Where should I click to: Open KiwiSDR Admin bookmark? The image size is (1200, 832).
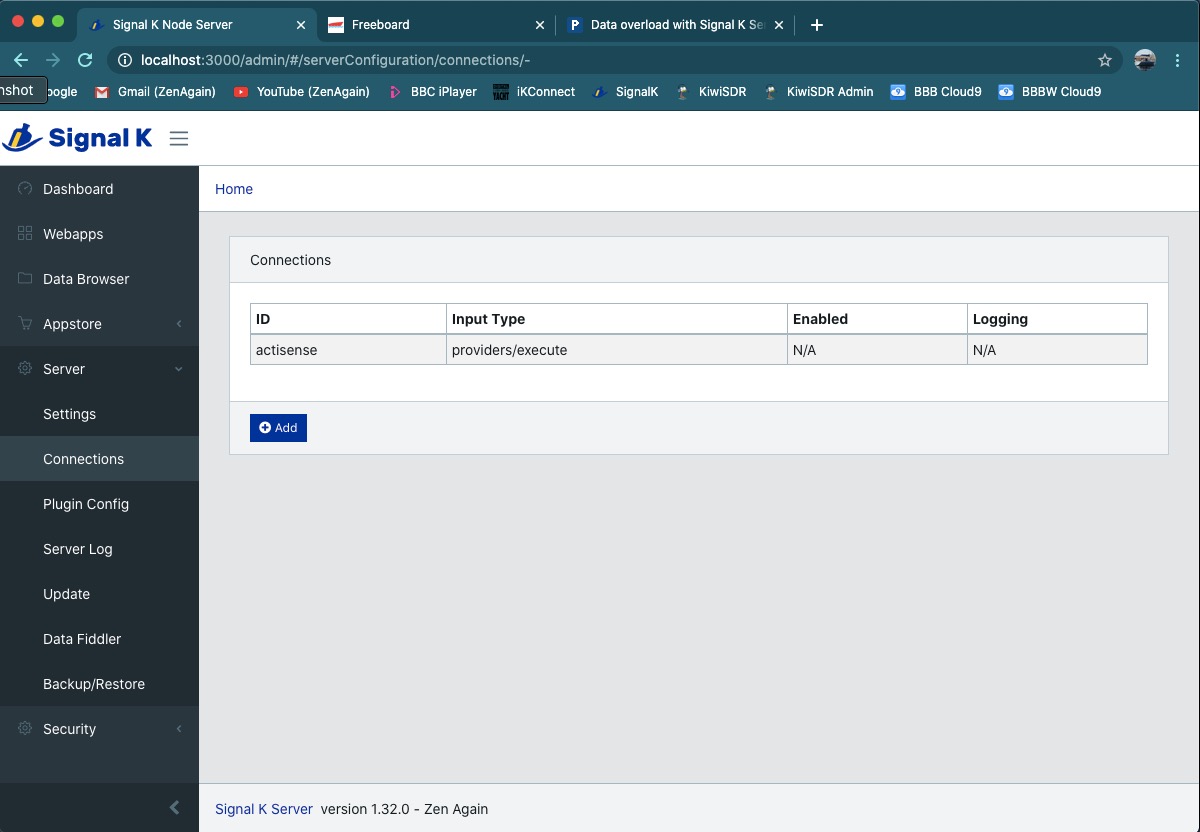pyautogui.click(x=818, y=91)
